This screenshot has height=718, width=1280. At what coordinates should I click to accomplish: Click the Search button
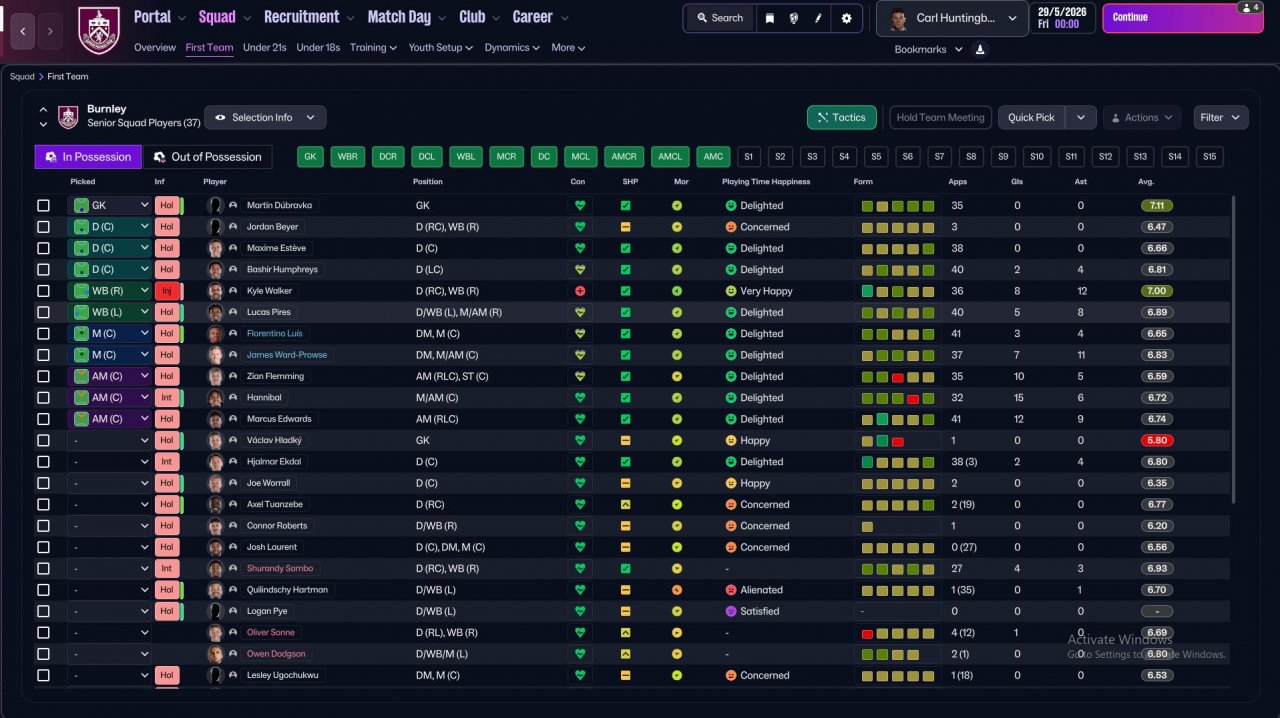click(718, 18)
